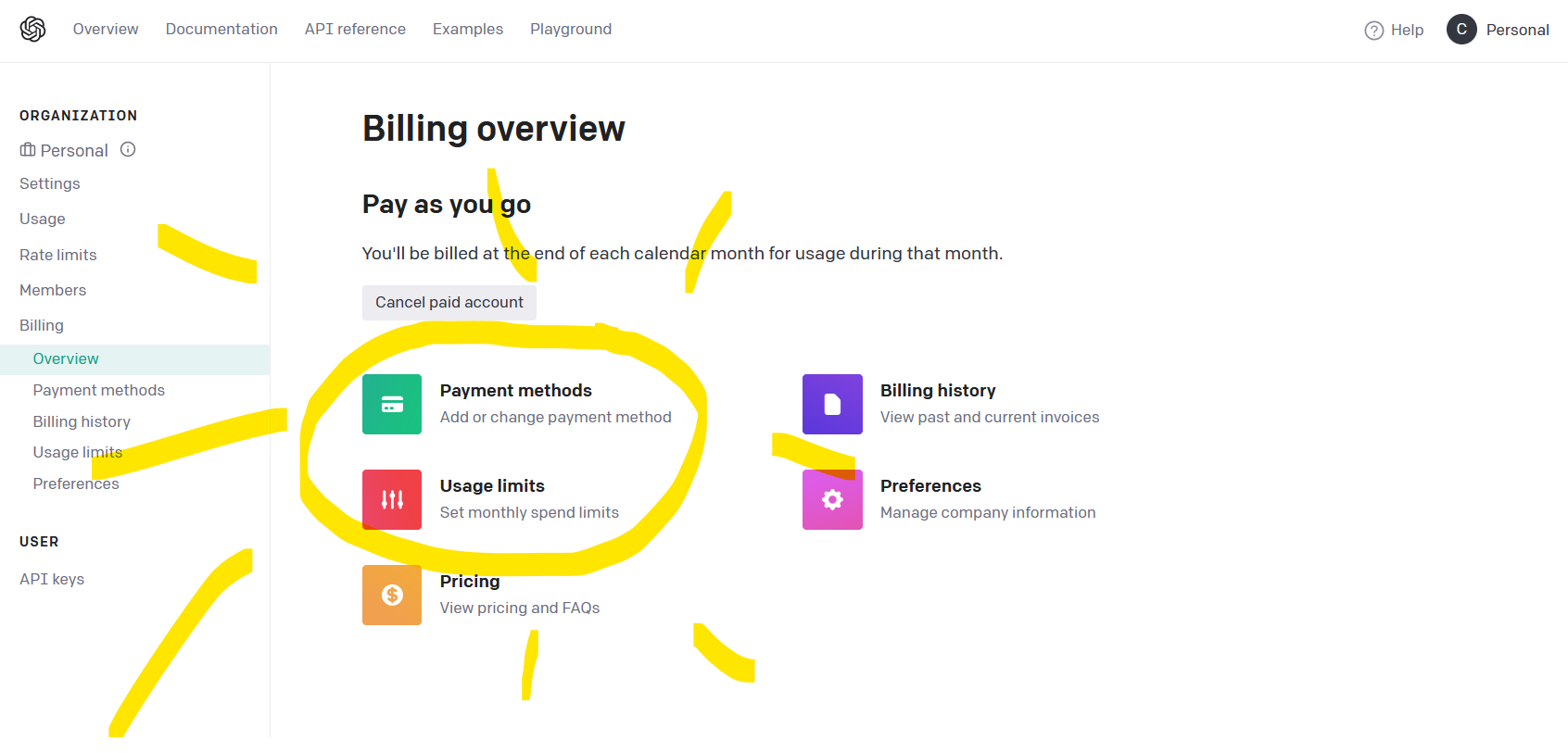Viewport: 1568px width, 753px height.
Task: Select API keys in the sidebar
Action: click(52, 579)
